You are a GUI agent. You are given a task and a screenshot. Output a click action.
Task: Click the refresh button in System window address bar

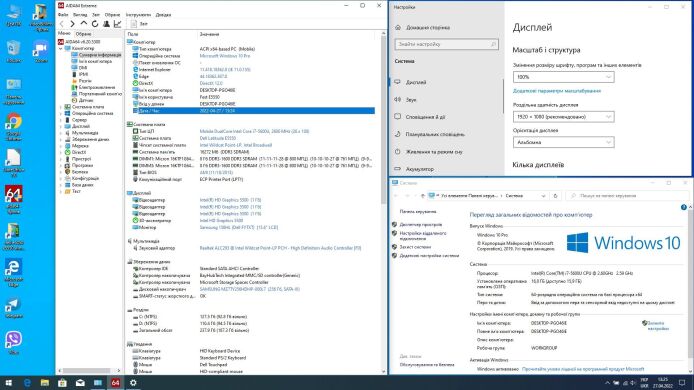click(x=555, y=196)
